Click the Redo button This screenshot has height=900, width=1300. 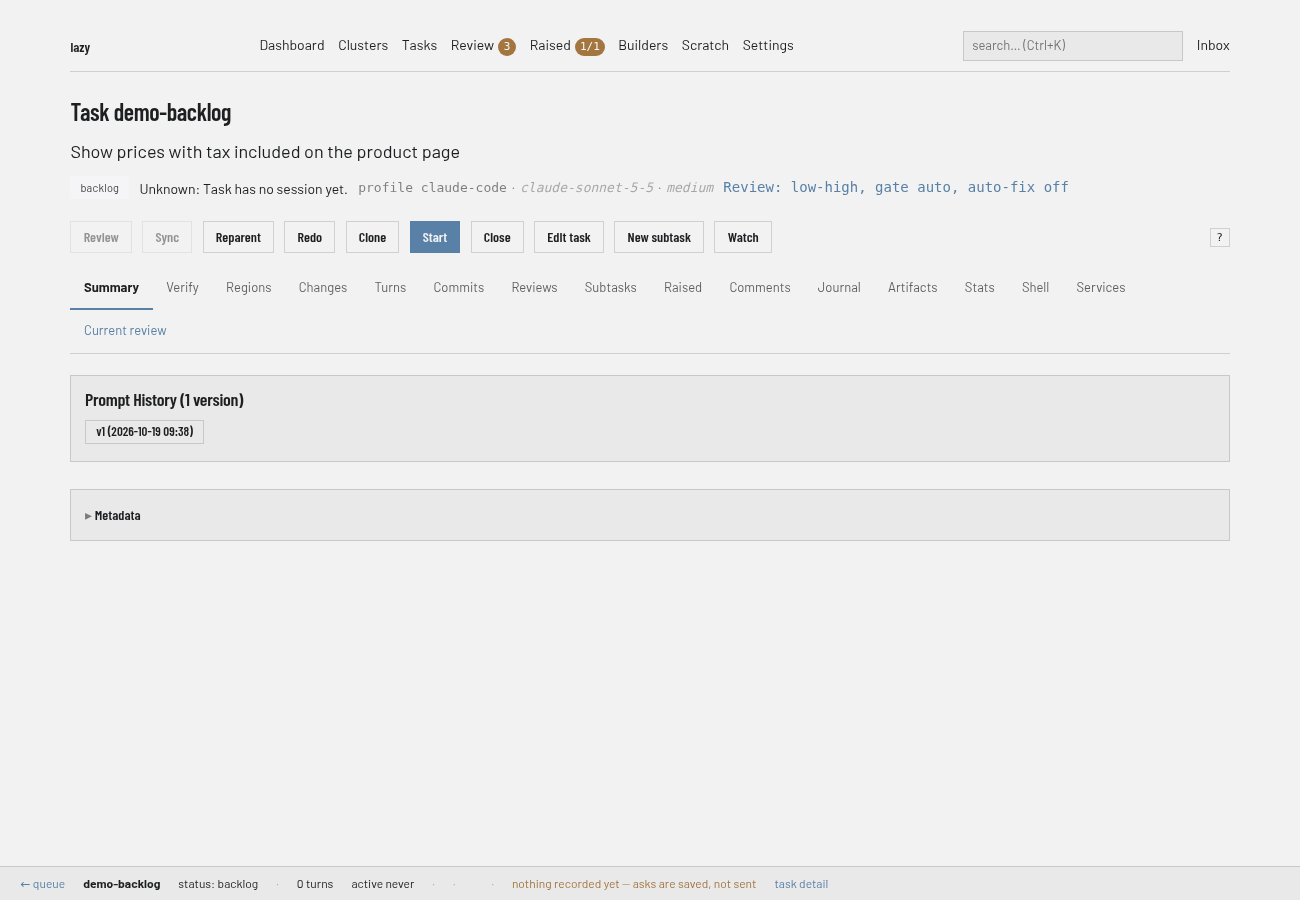point(310,237)
